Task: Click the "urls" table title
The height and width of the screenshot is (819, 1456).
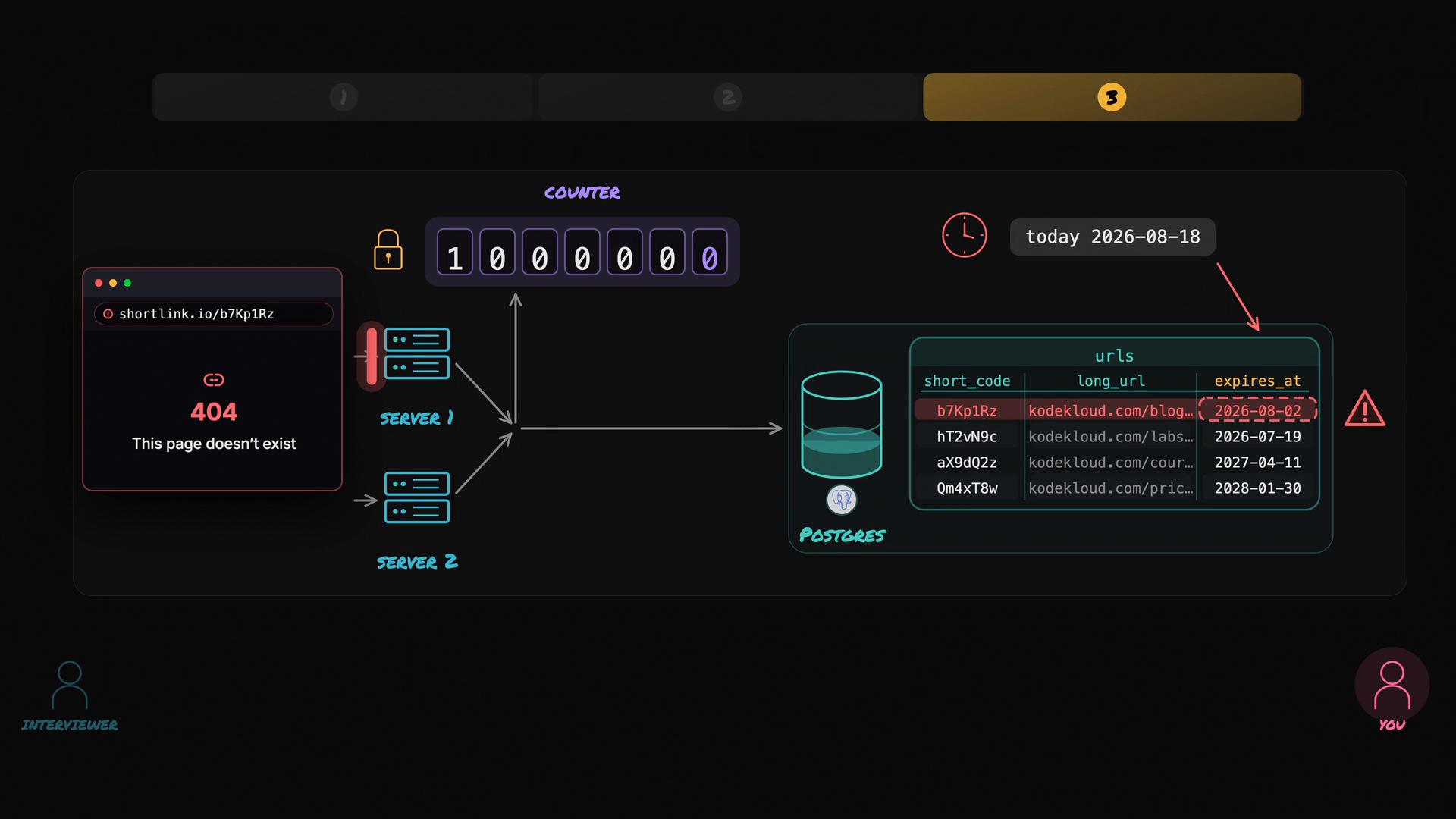Action: 1114,356
